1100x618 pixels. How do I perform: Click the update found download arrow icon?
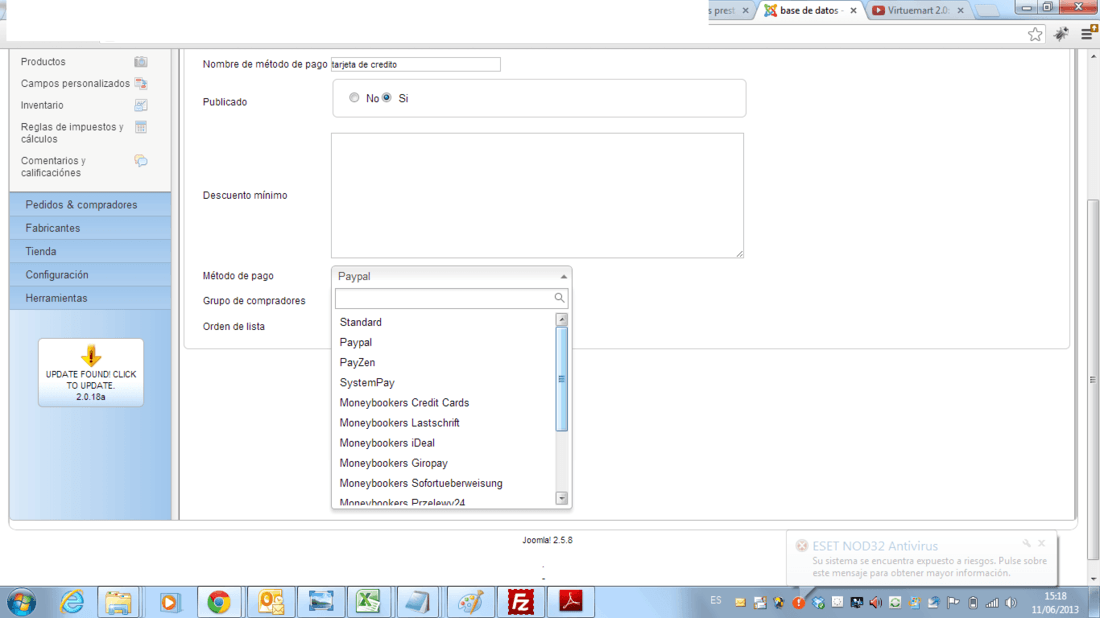point(90,356)
